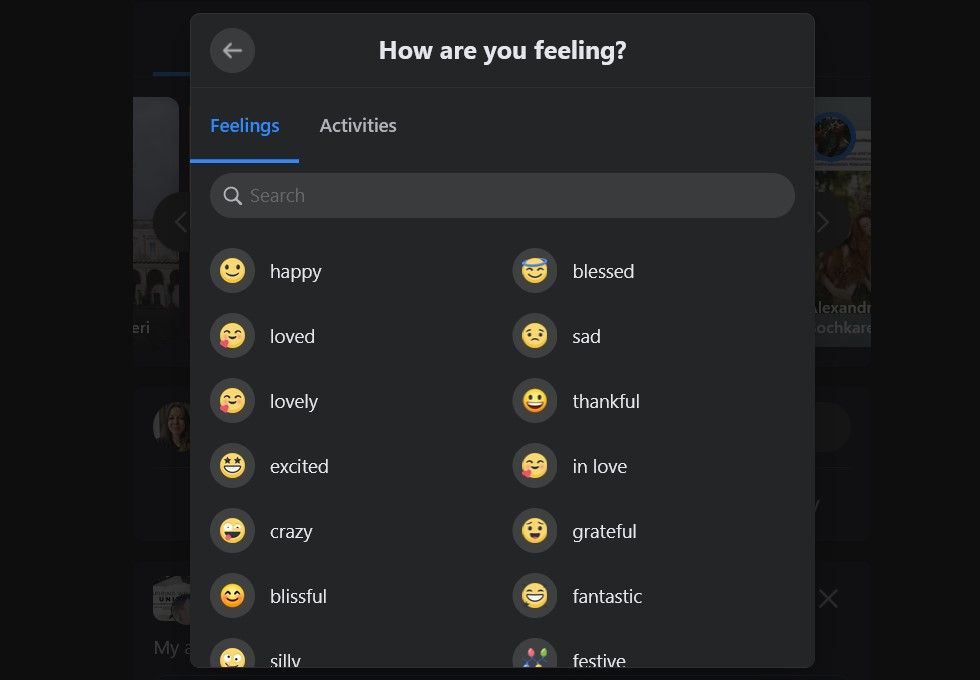
Task: Click the search magnifier icon
Action: point(233,196)
